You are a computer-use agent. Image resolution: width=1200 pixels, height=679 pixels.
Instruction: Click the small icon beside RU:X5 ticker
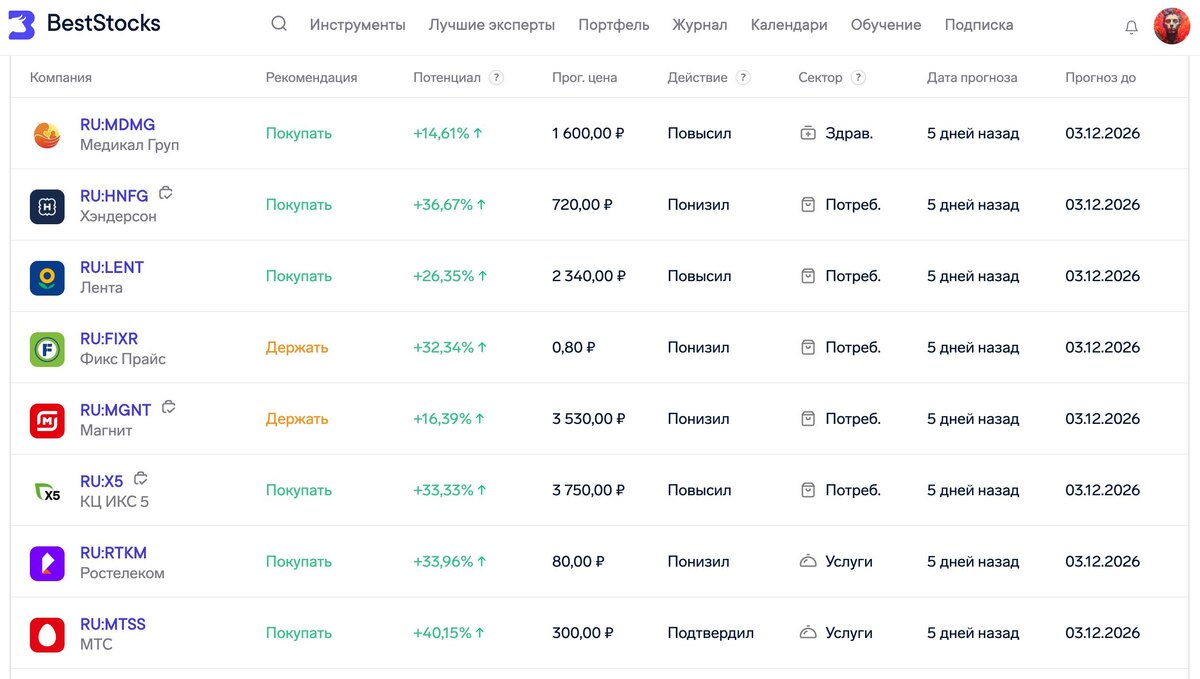141,478
